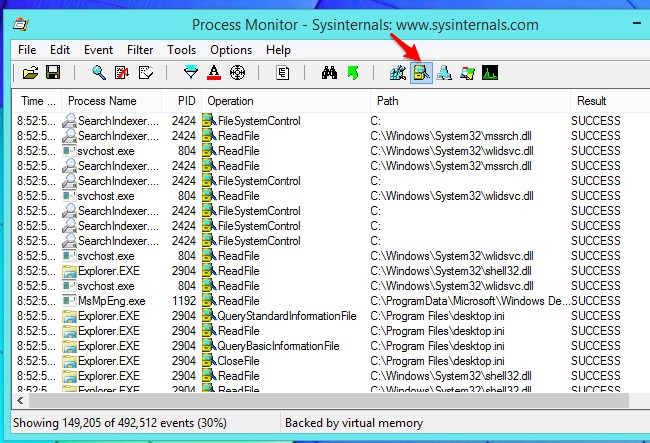
Task: Toggle Show Registry Activity icon
Action: pos(398,73)
